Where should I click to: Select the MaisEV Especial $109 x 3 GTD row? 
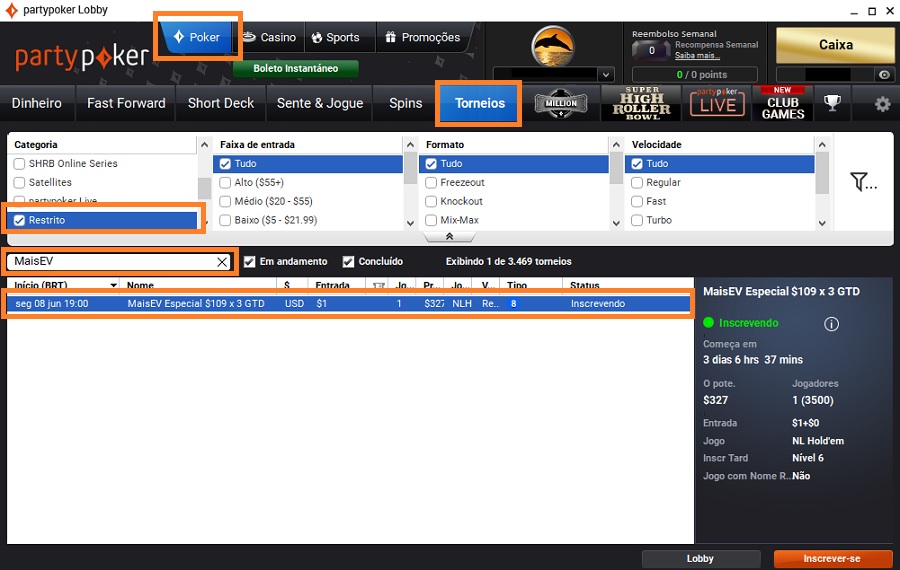348,304
